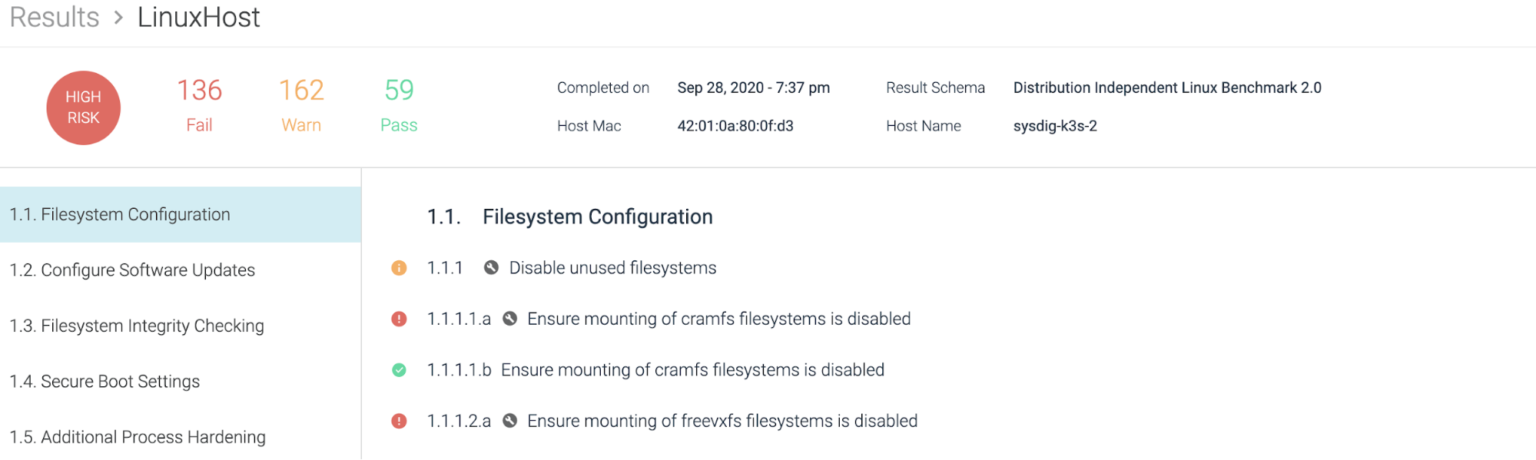Click wrench icon beside freevxfs filesystems check

[509, 421]
